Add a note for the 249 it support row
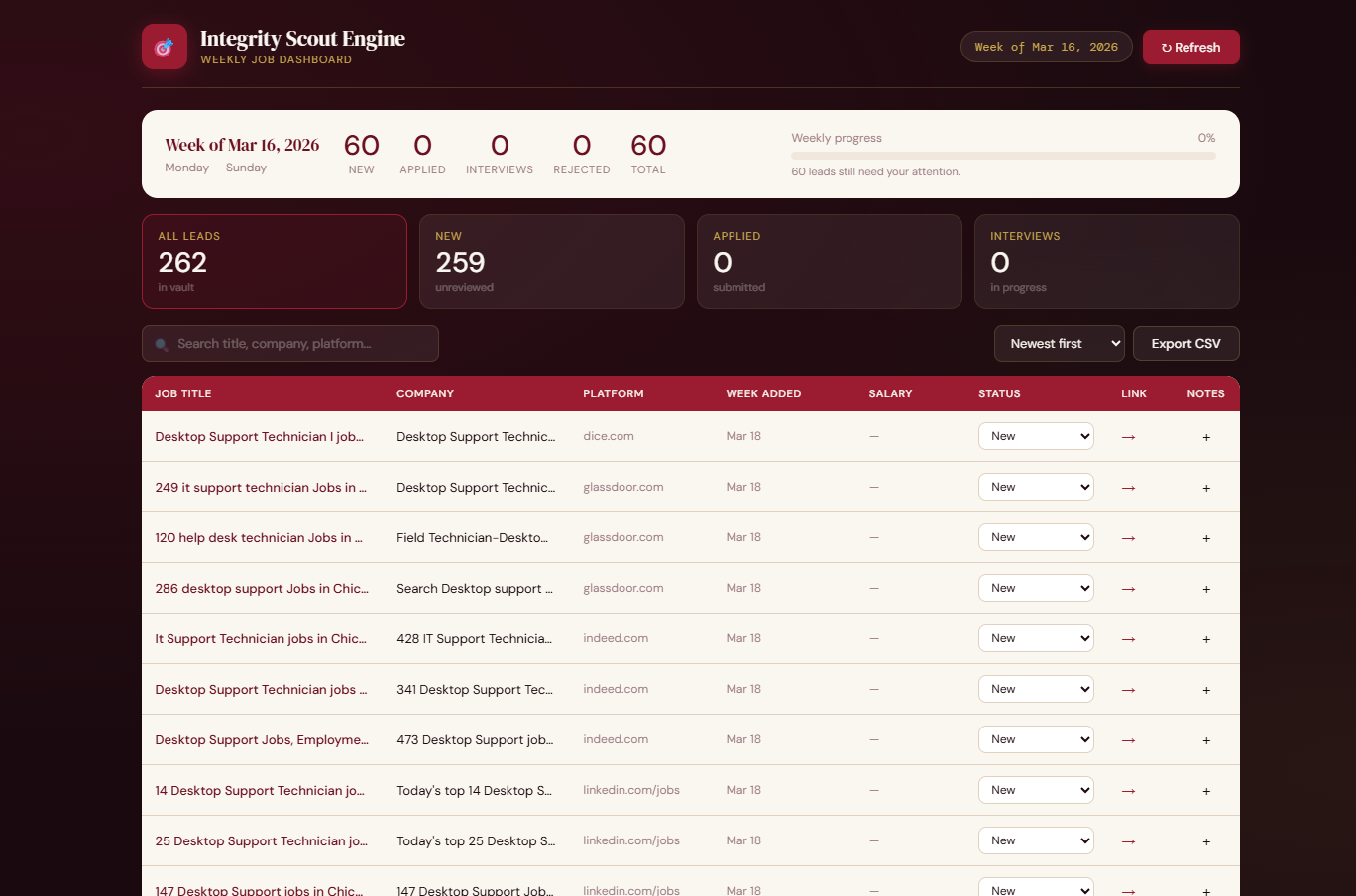 (x=1206, y=488)
